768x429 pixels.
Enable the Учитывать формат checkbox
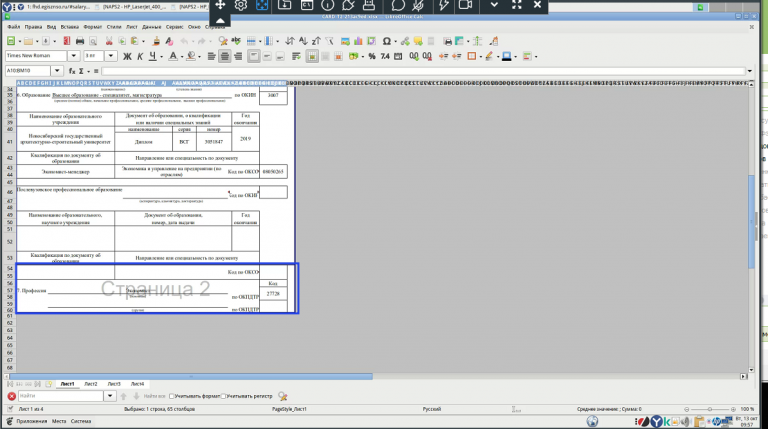click(x=172, y=396)
